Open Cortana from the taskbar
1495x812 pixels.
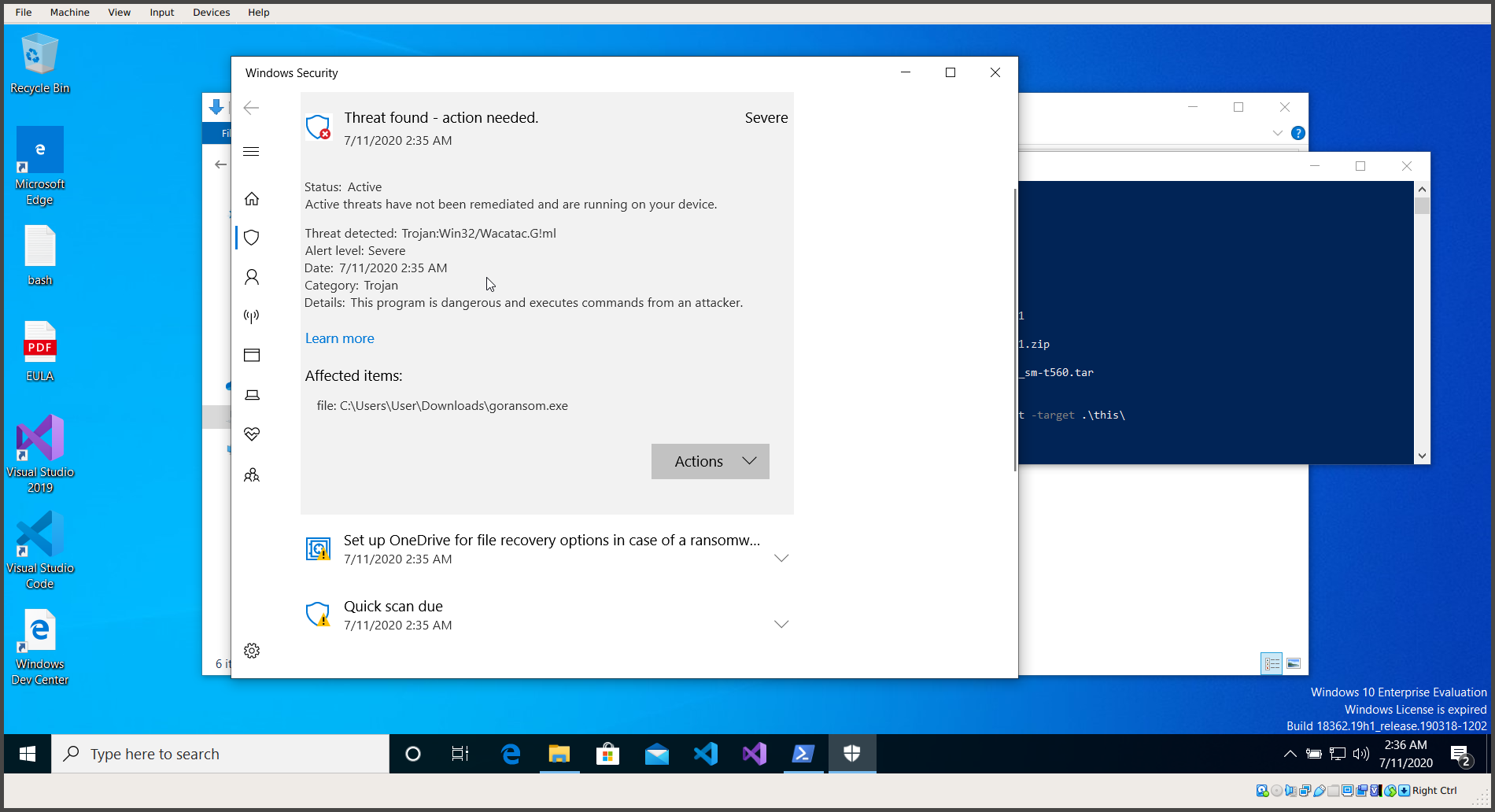[x=413, y=754]
